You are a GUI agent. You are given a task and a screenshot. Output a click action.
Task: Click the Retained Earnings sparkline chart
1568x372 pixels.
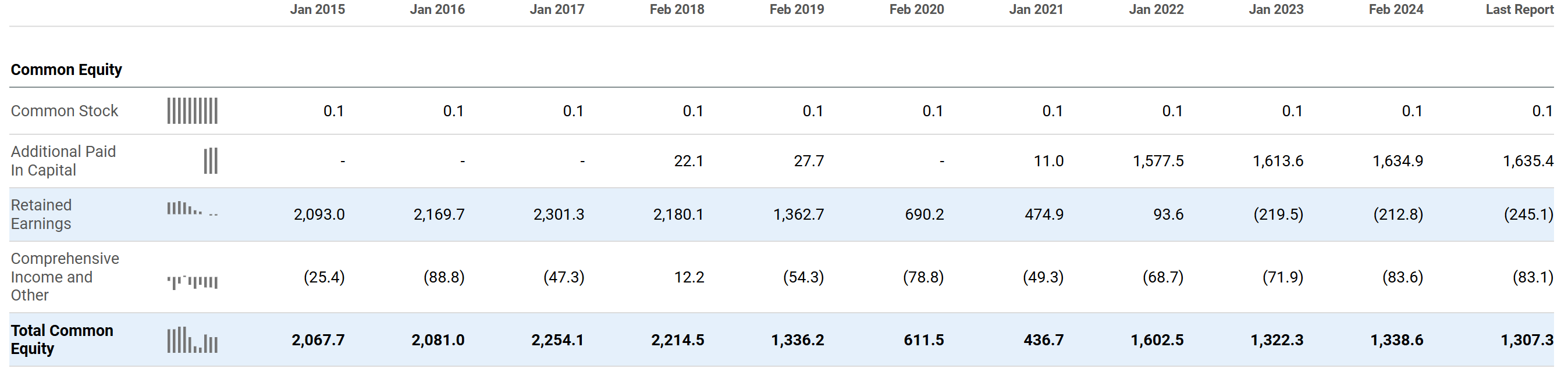(x=193, y=210)
